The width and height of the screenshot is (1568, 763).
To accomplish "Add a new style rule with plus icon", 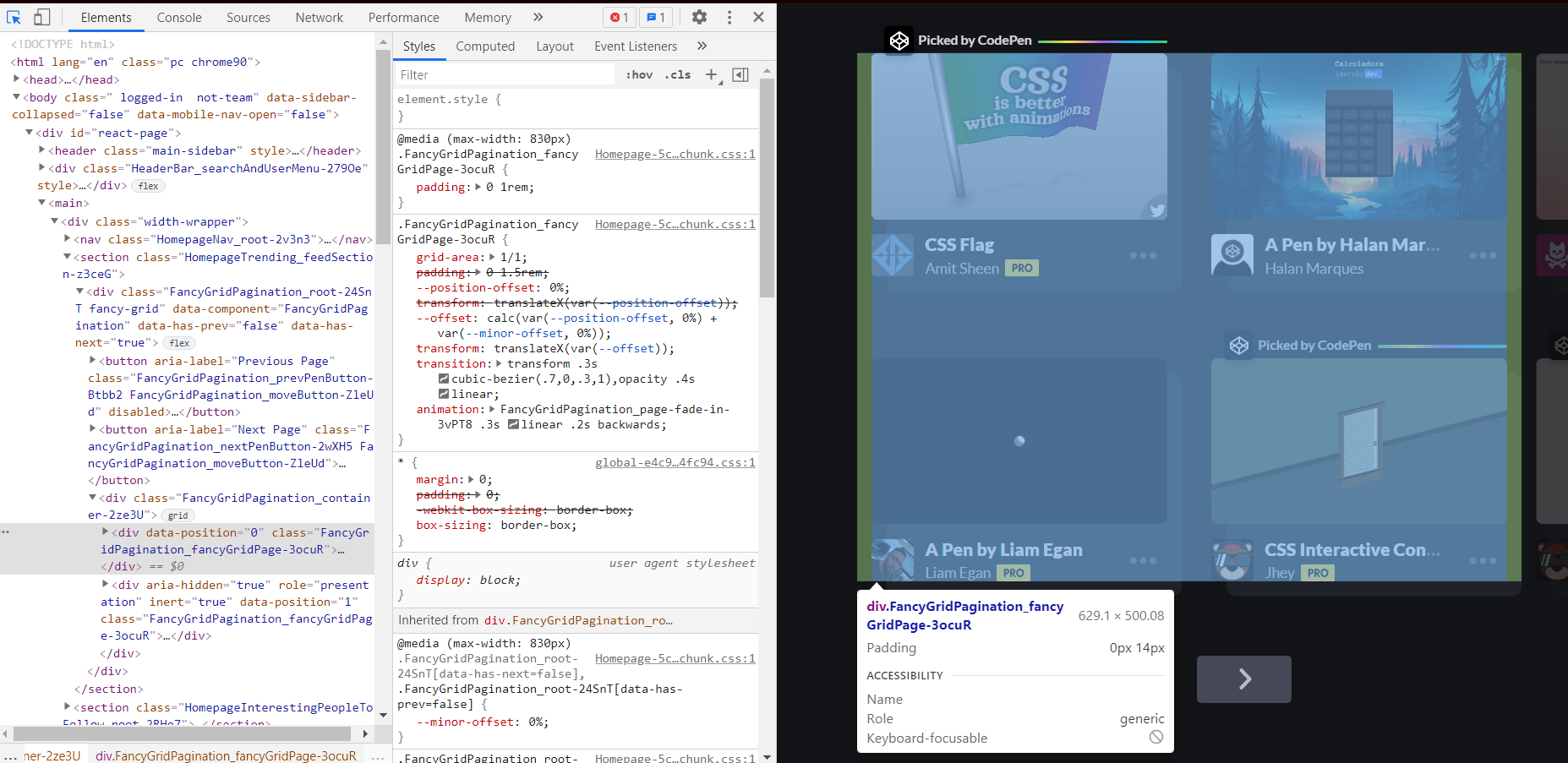I will [713, 75].
